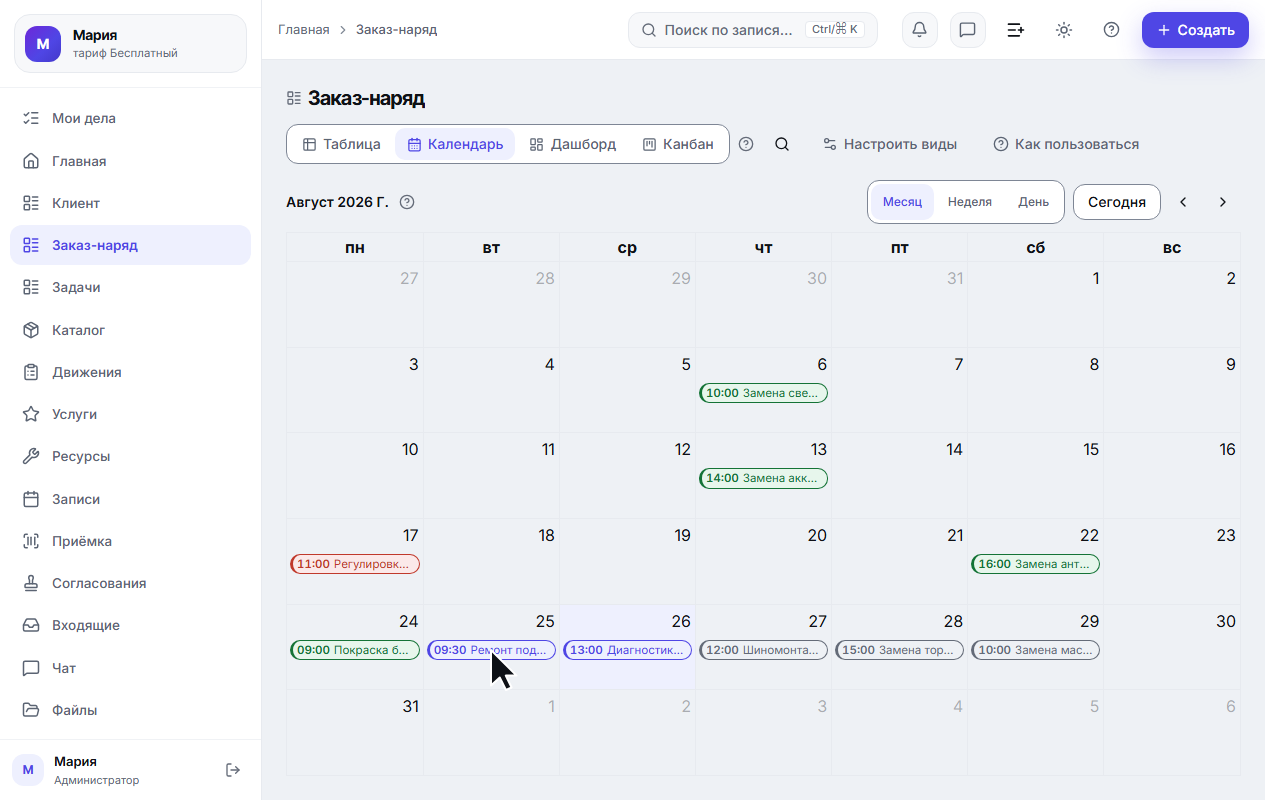
Task: Select День calendar mode
Action: click(x=1034, y=202)
